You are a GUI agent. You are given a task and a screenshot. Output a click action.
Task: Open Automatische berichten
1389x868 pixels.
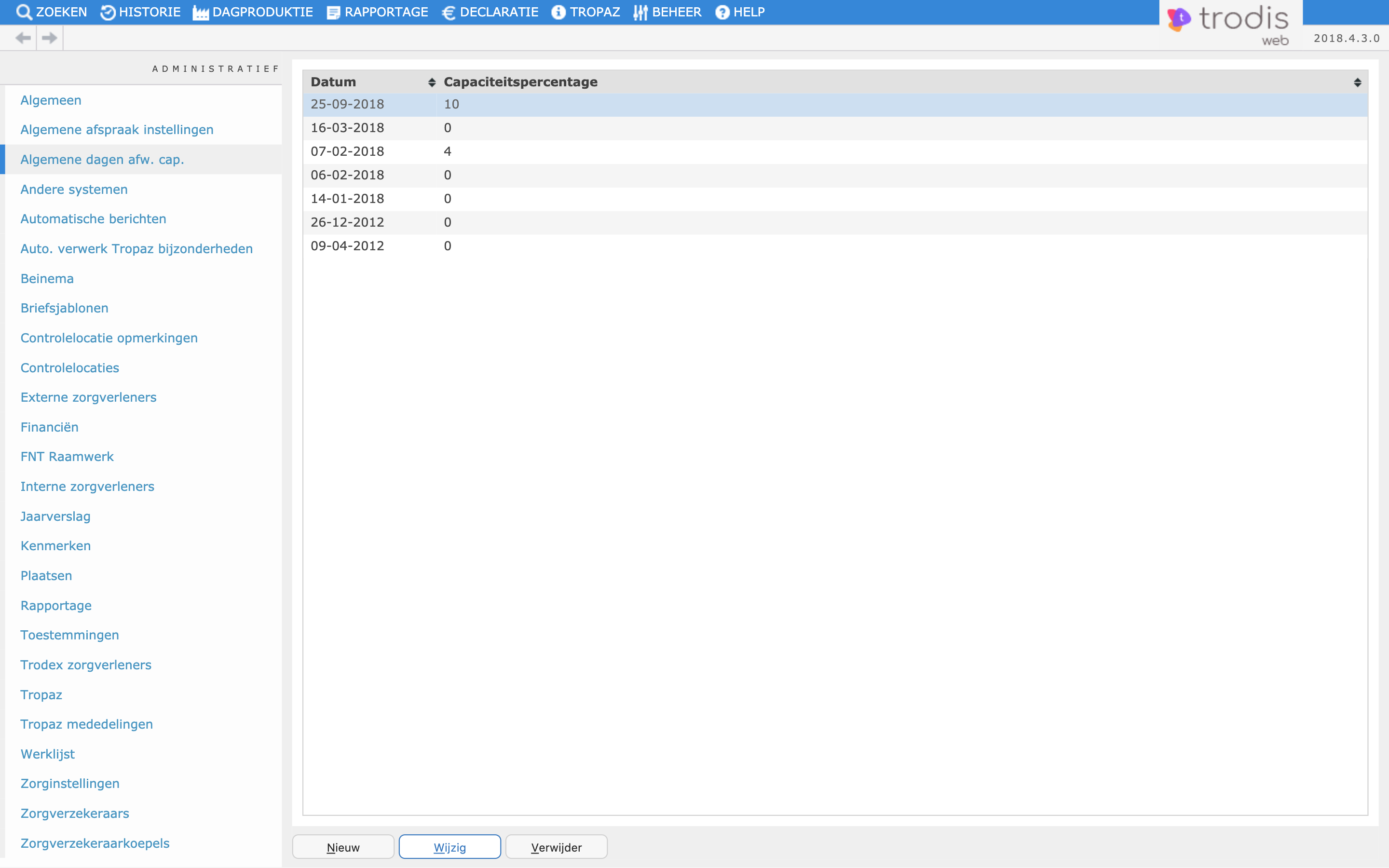(x=94, y=219)
